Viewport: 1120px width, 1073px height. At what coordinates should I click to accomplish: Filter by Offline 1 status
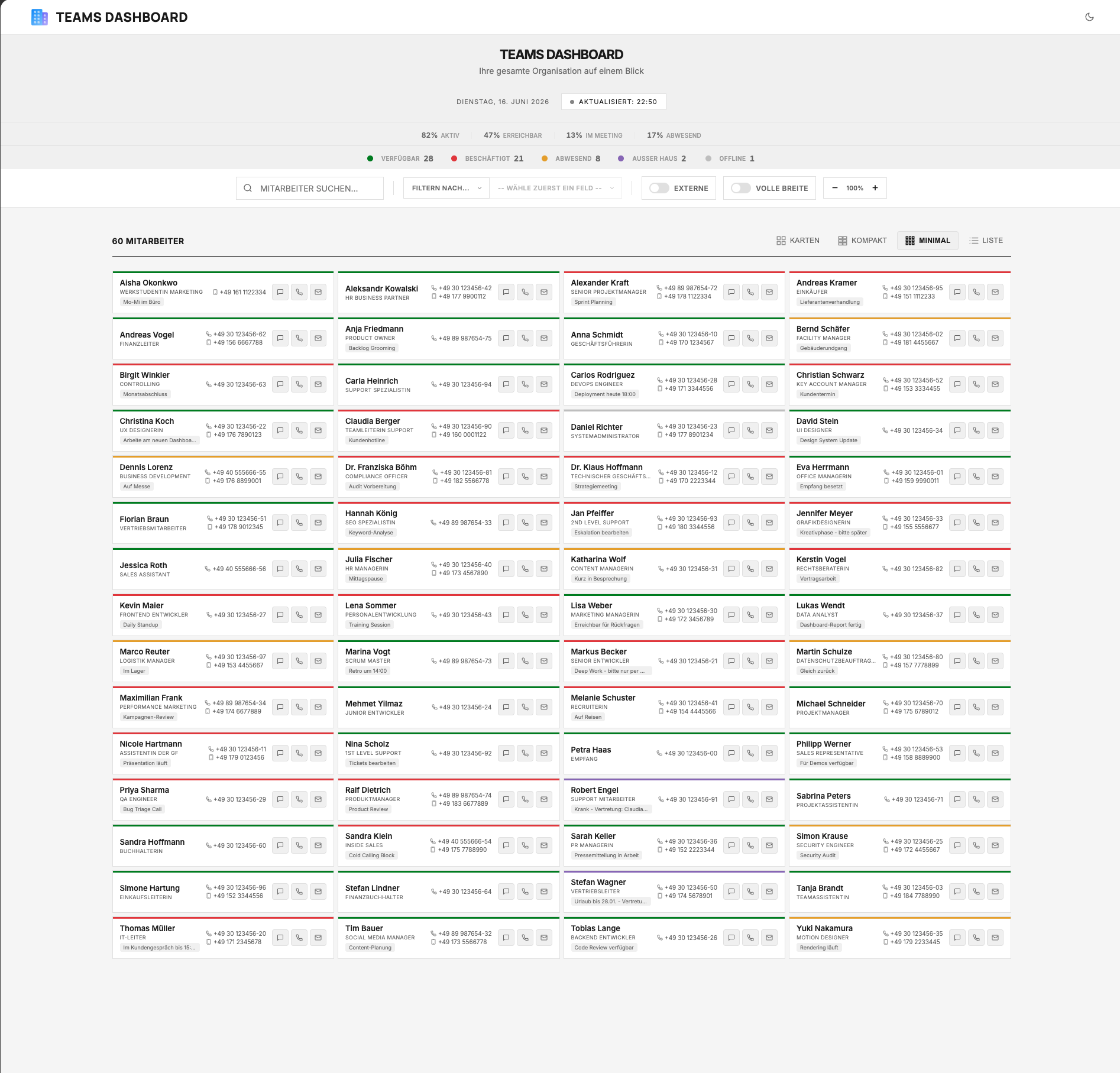(730, 158)
